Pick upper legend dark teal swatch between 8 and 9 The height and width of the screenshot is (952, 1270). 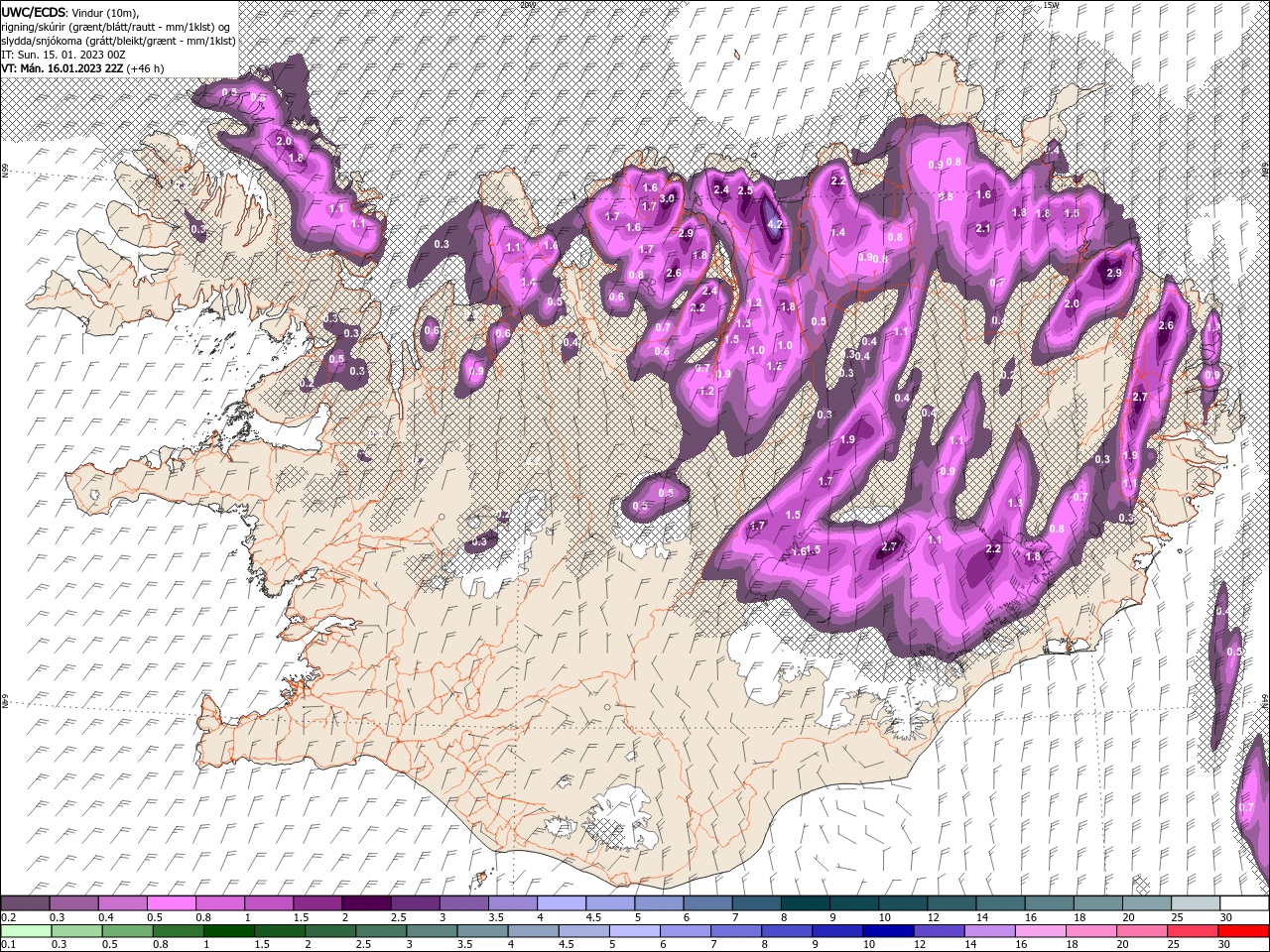(x=805, y=903)
